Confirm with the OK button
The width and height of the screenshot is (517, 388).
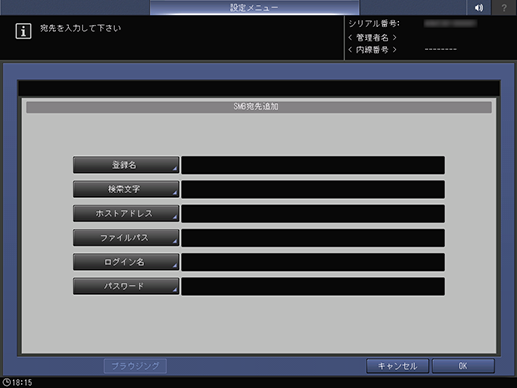coord(463,366)
